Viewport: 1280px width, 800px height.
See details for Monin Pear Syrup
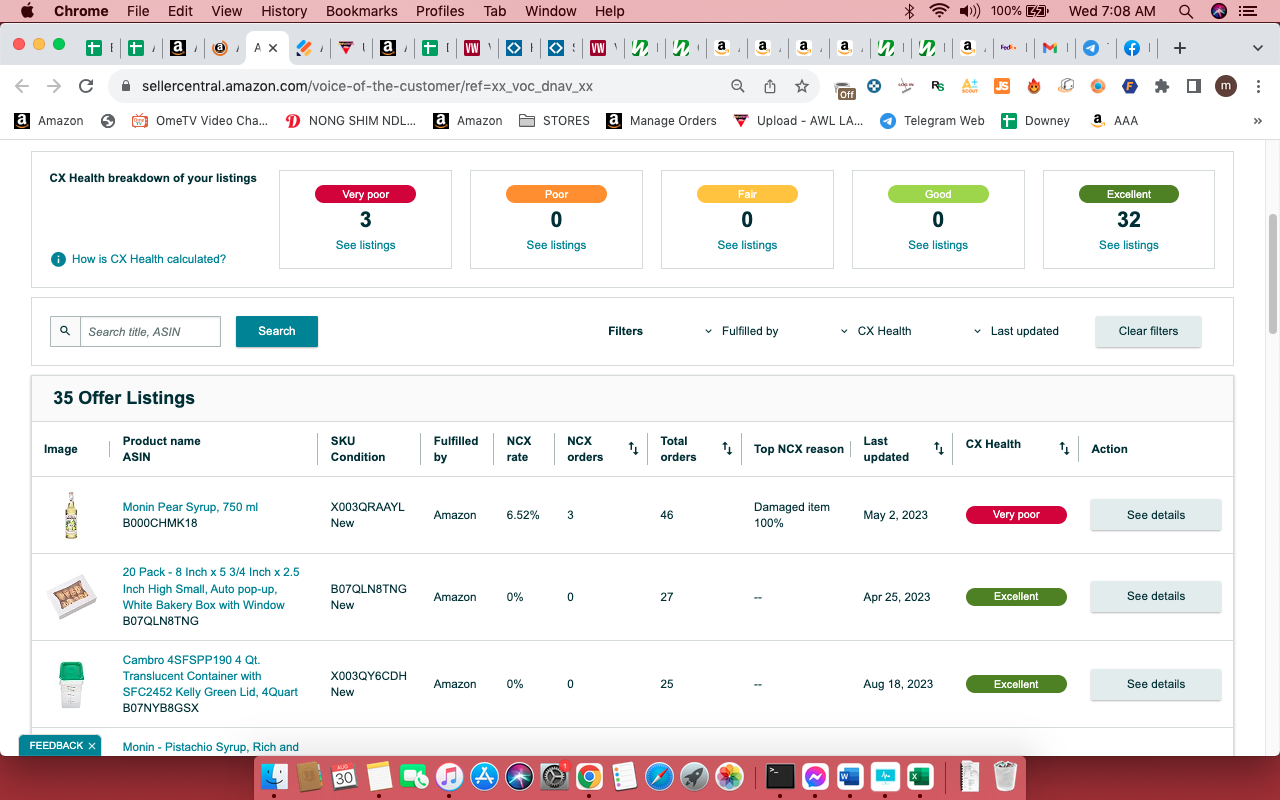pos(1155,515)
